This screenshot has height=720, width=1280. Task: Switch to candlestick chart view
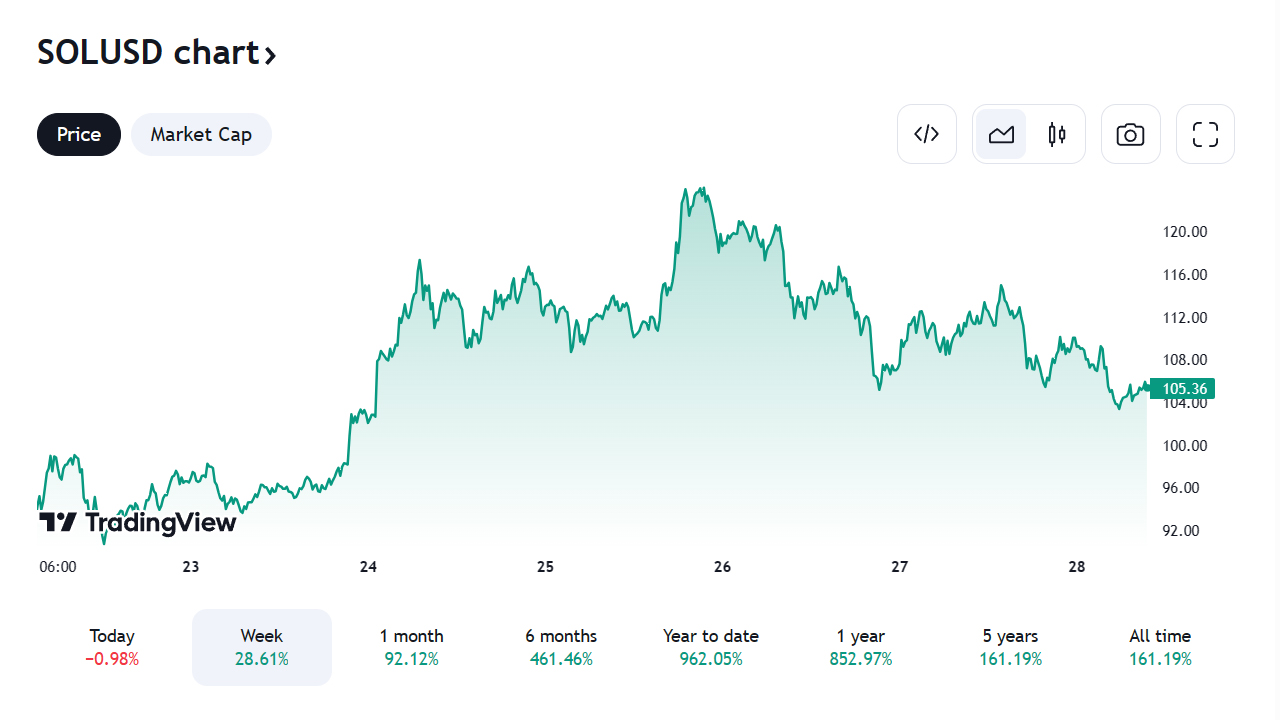[x=1057, y=134]
